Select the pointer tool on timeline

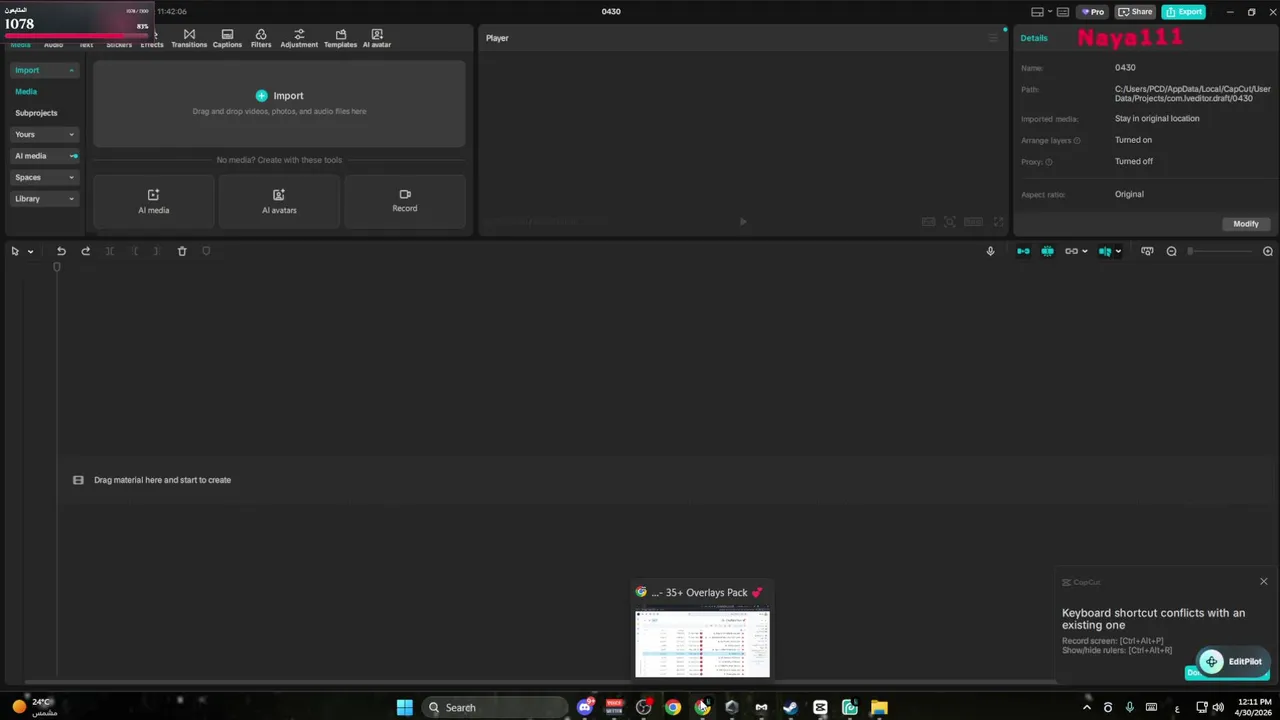(x=15, y=251)
